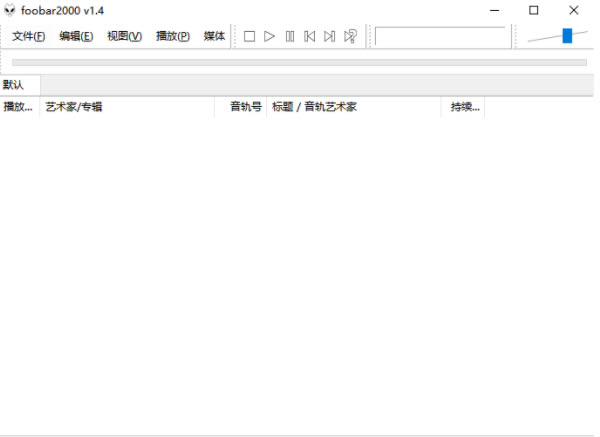Viewport: 600px width, 437px height.
Task: Select the 默认 playlist tab
Action: (x=20, y=85)
